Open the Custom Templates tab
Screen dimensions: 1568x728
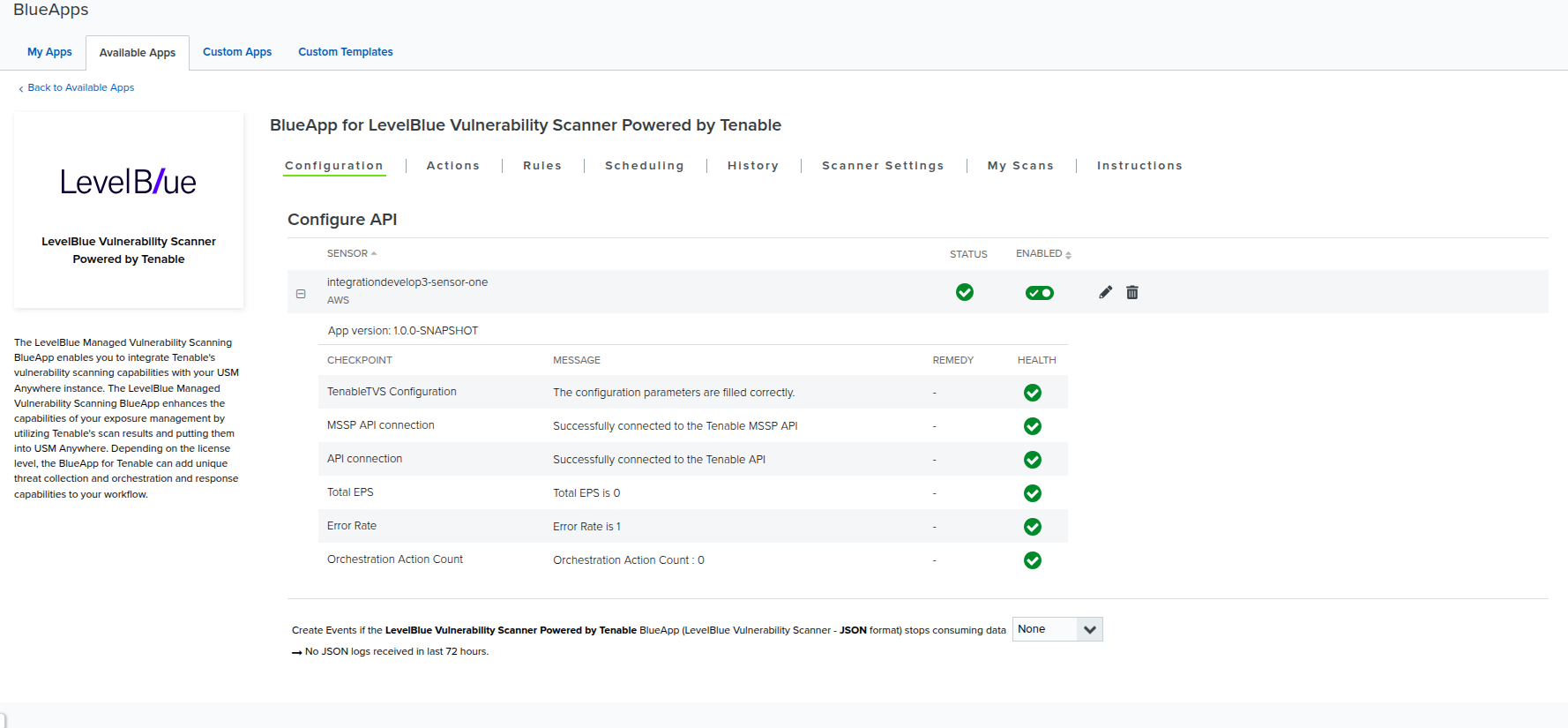[346, 52]
